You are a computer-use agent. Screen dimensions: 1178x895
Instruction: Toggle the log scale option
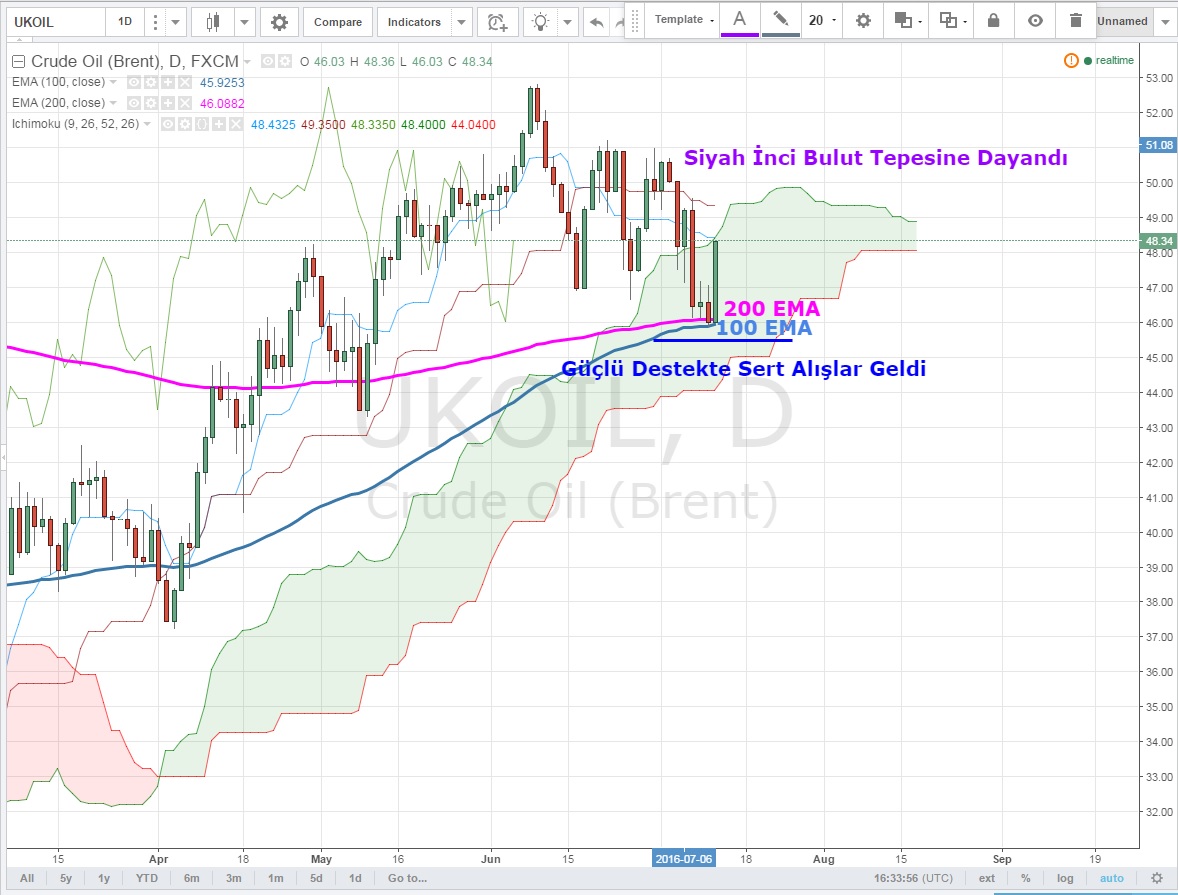click(x=1066, y=878)
